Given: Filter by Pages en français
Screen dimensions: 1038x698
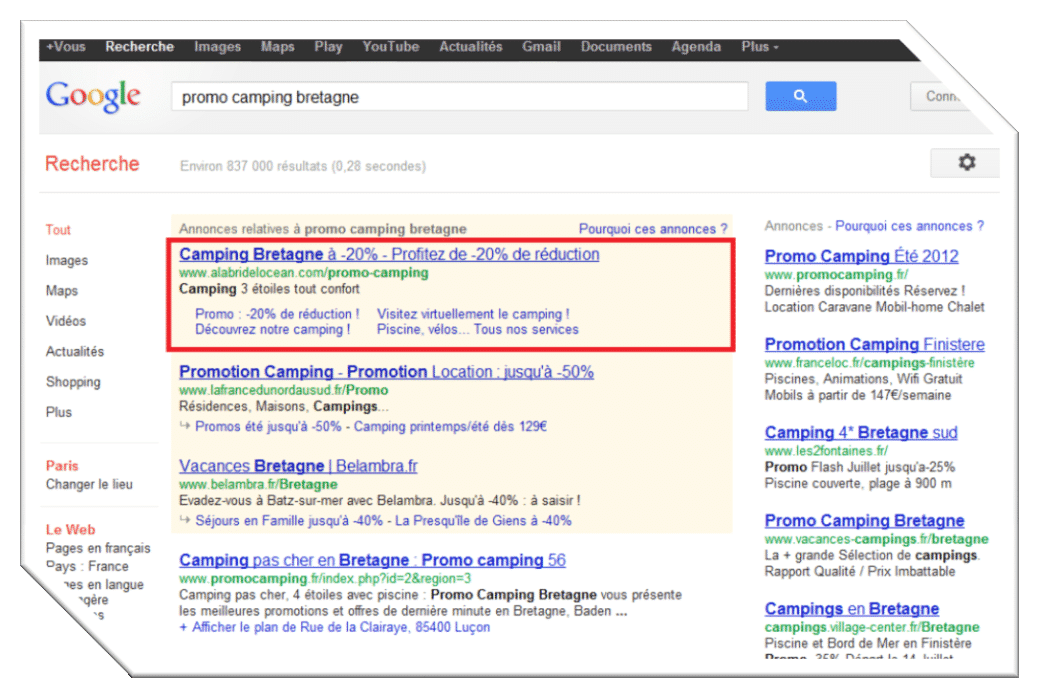Looking at the screenshot, I should coord(98,548).
